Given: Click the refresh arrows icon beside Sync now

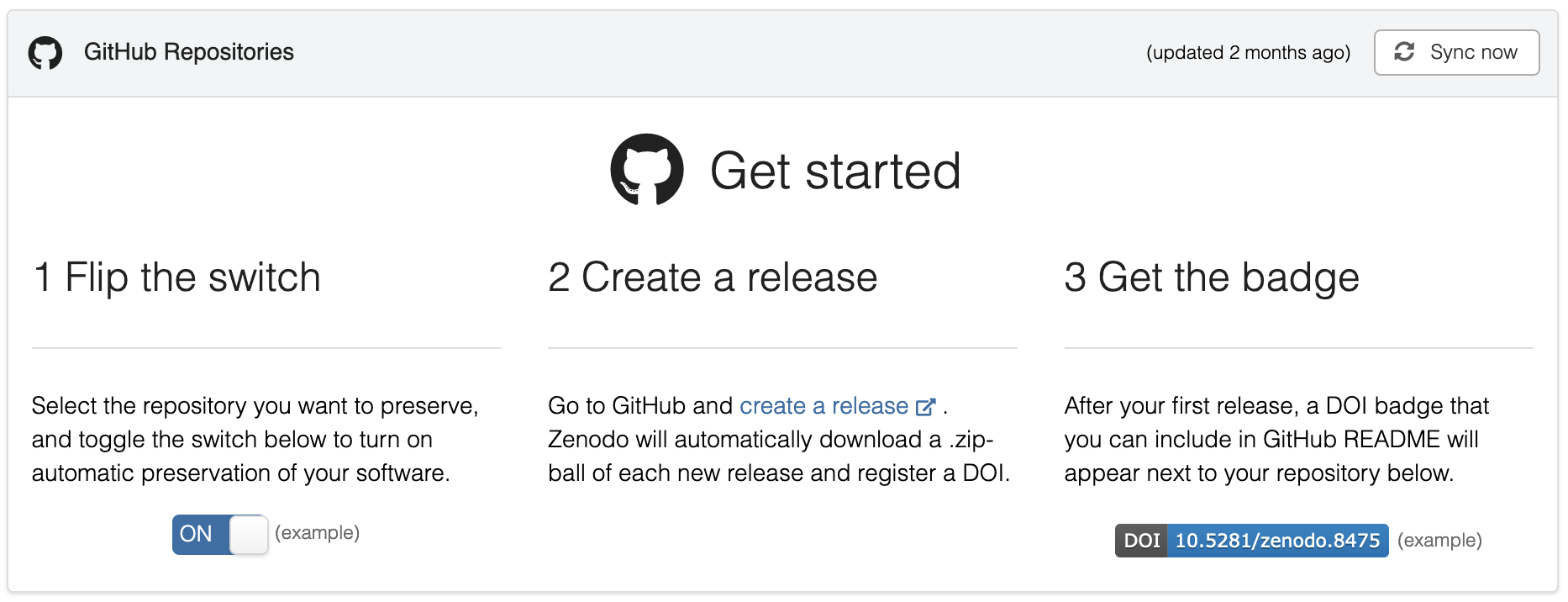Looking at the screenshot, I should coord(1404,52).
